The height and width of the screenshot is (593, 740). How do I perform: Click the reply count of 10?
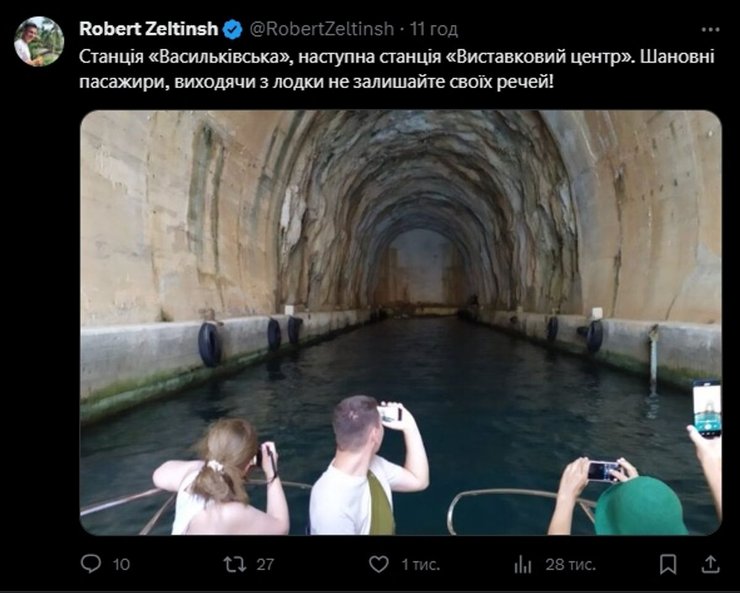(x=121, y=564)
